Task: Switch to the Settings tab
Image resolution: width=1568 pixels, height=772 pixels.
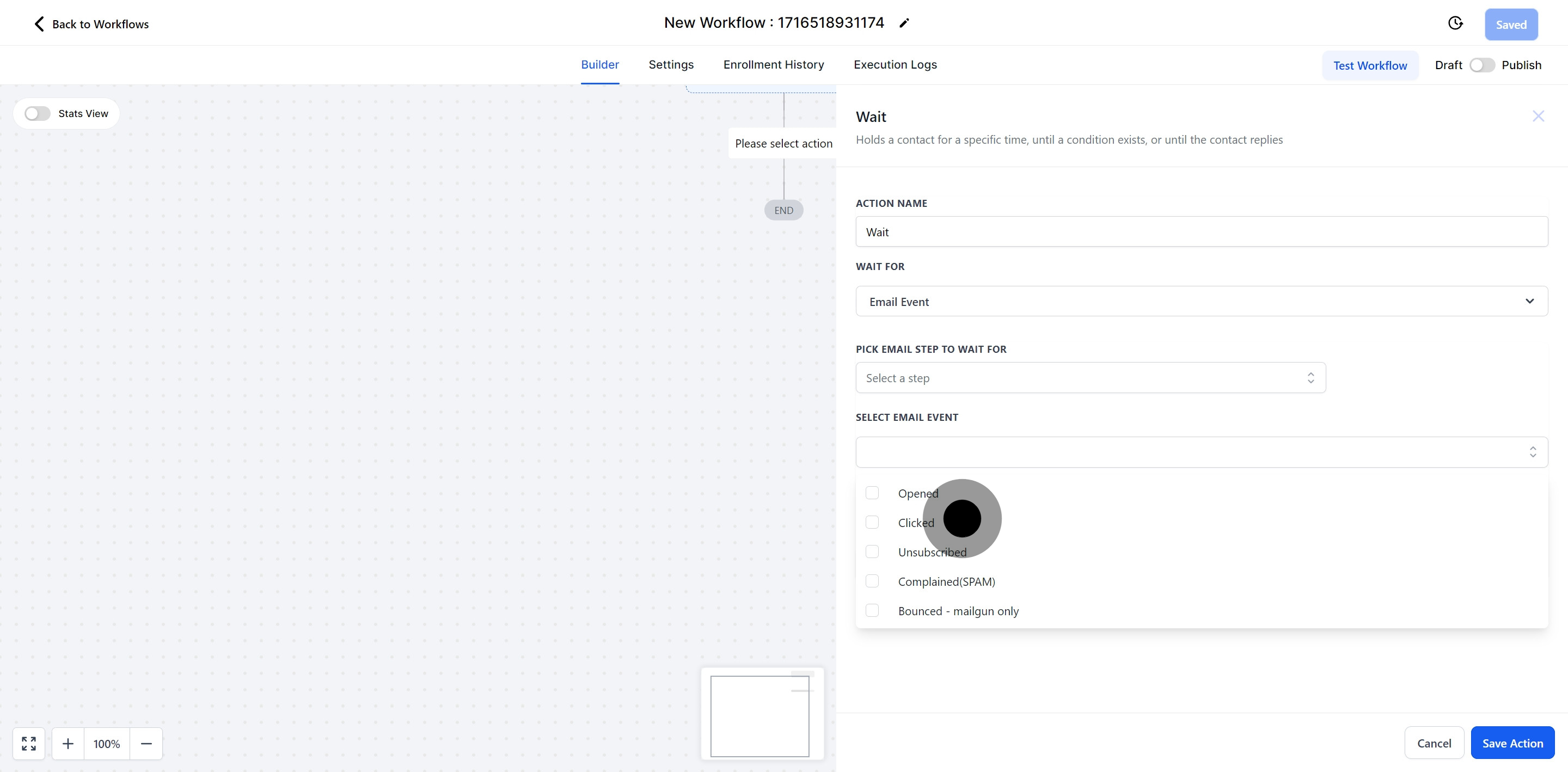Action: (x=671, y=65)
